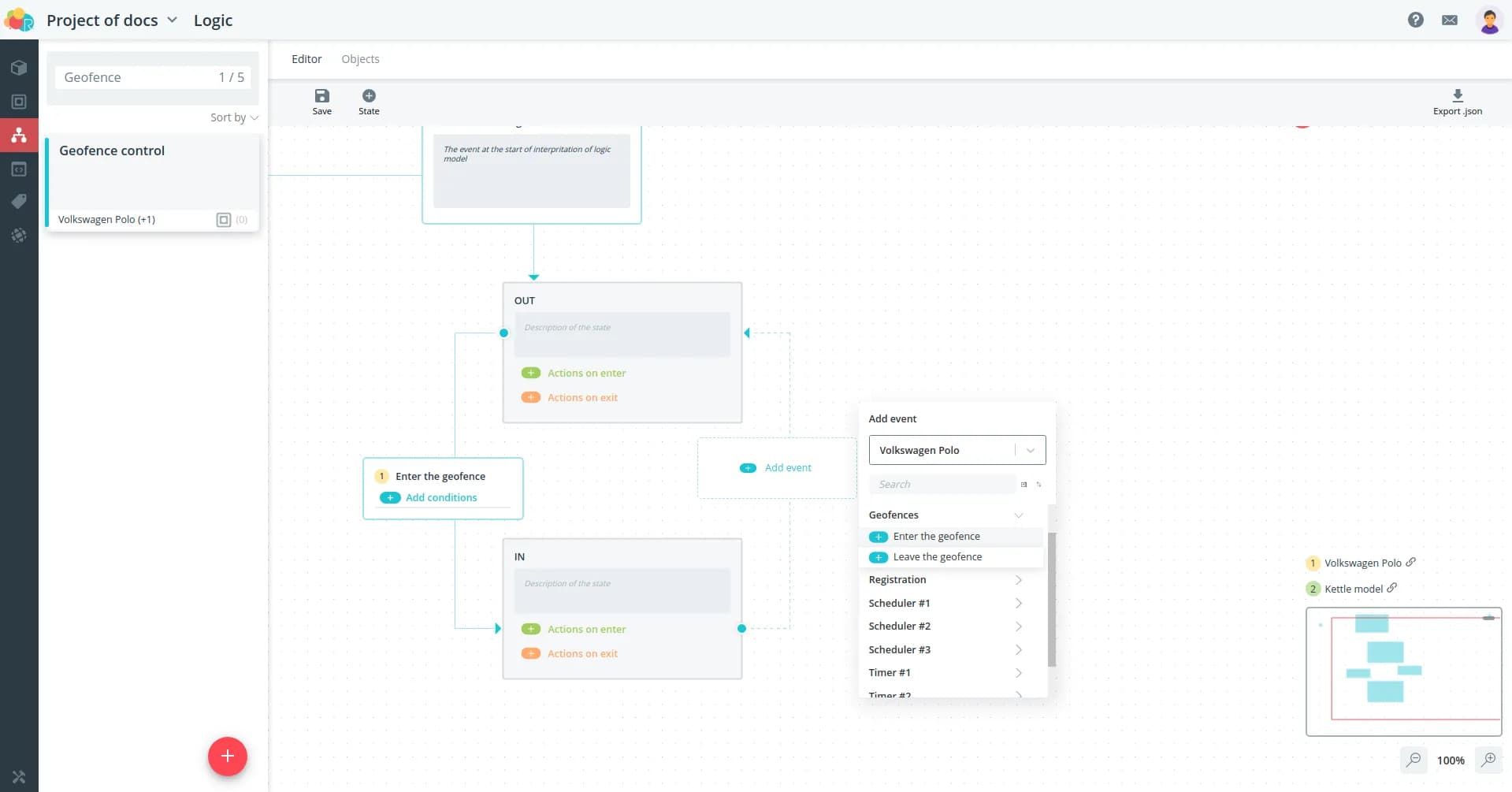The image size is (1512, 792).
Task: Open the messages envelope icon
Action: (1449, 20)
